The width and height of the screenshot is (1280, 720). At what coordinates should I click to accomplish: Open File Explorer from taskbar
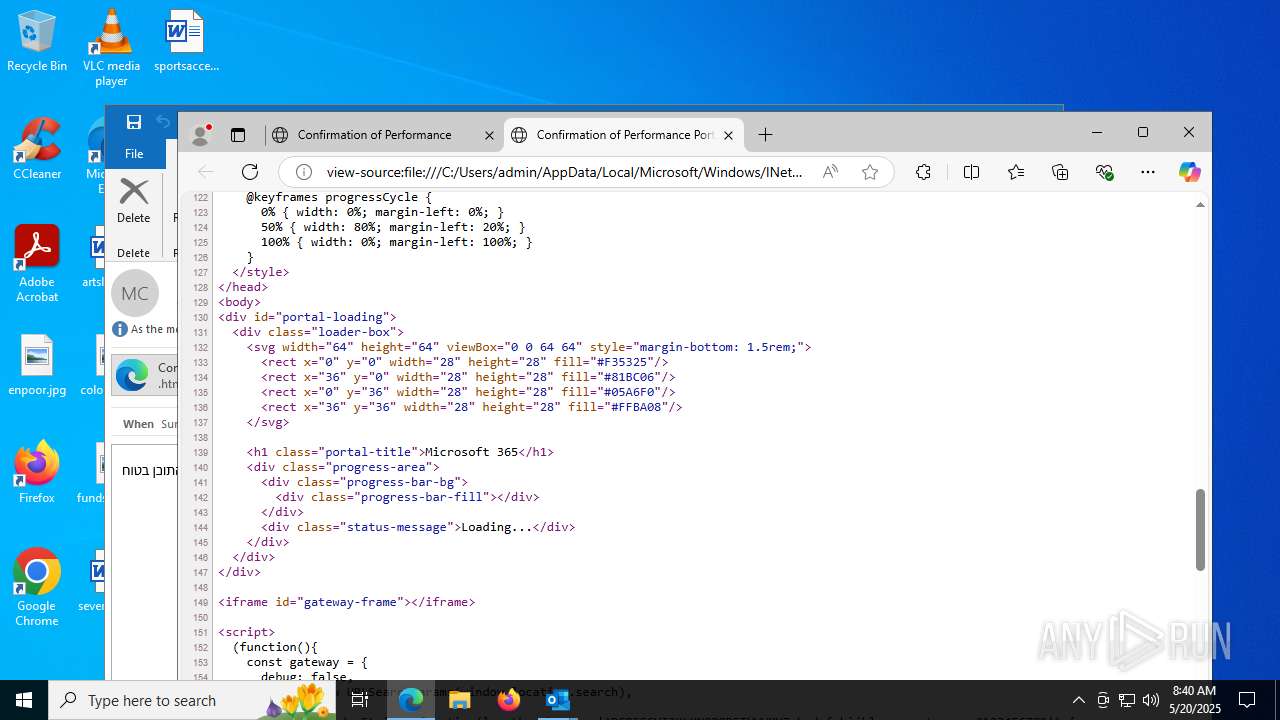460,700
